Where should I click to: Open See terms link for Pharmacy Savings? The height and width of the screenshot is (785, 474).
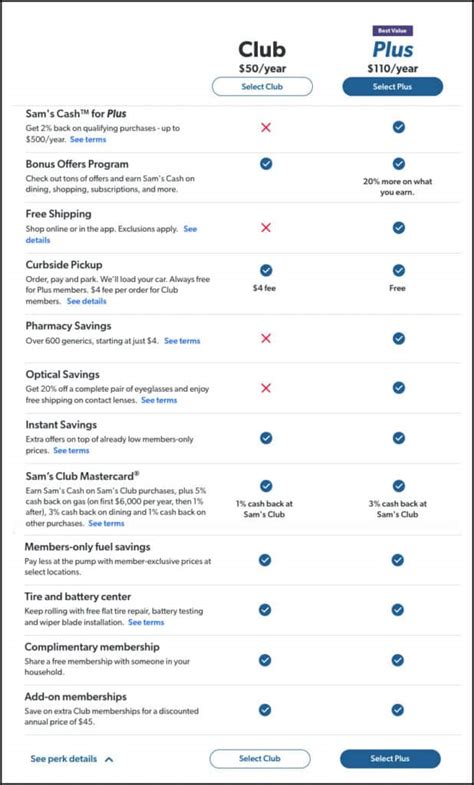coord(182,341)
